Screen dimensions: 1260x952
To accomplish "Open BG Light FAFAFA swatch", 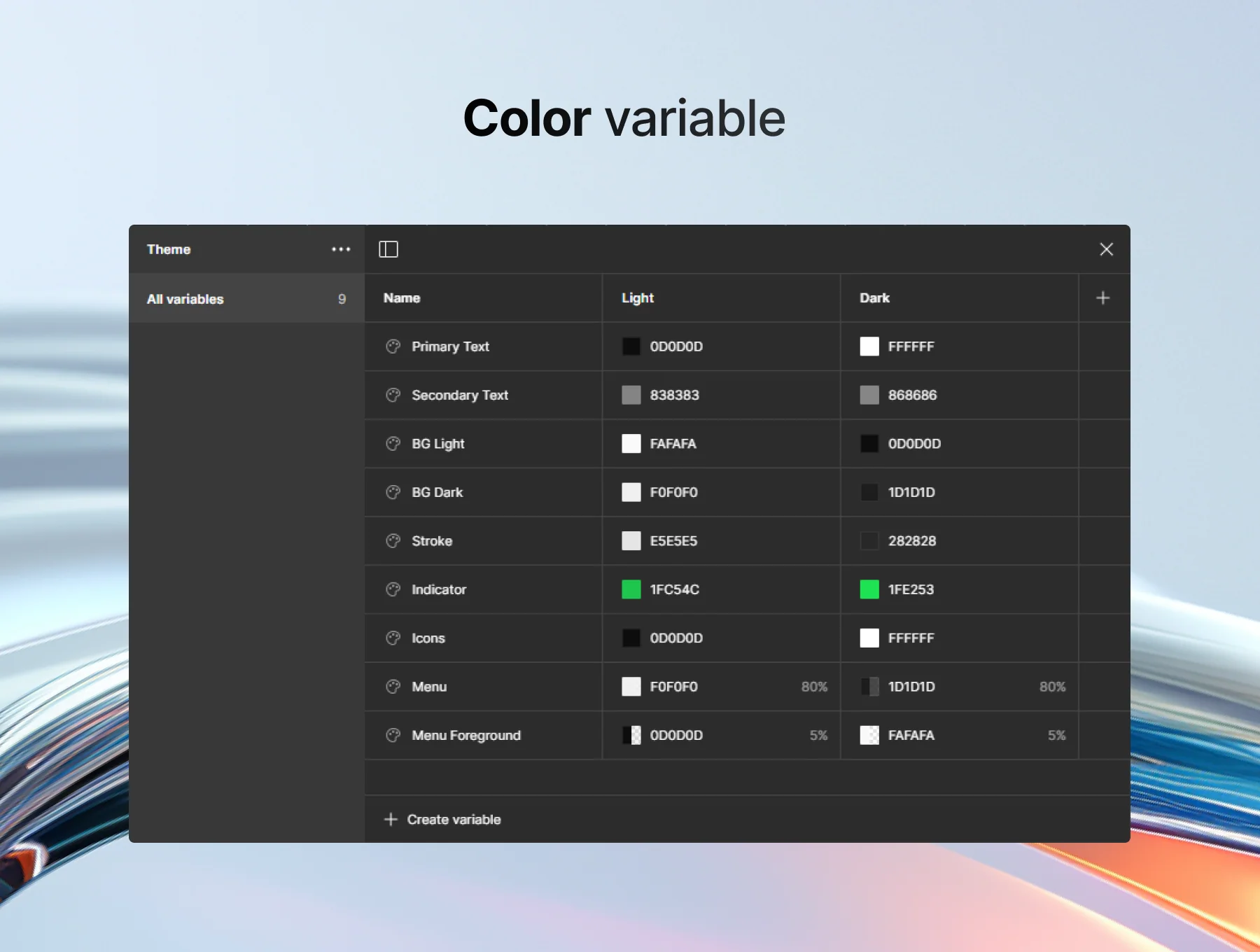I will pos(631,444).
